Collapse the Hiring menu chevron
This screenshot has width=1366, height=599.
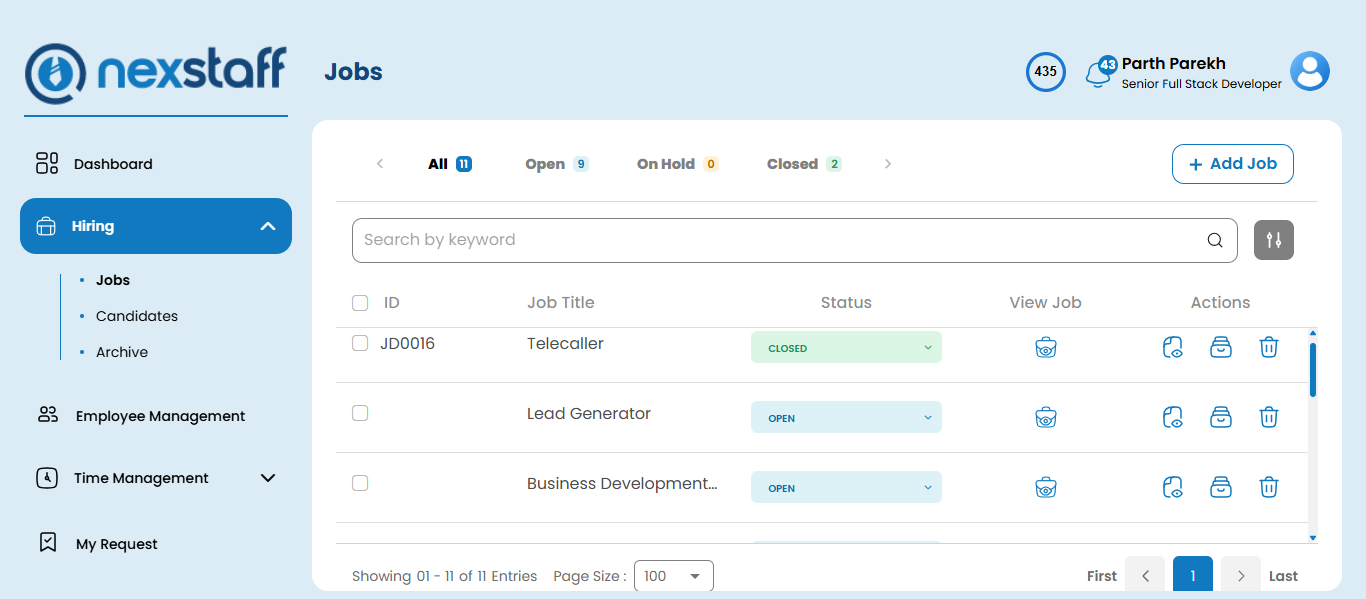[267, 226]
